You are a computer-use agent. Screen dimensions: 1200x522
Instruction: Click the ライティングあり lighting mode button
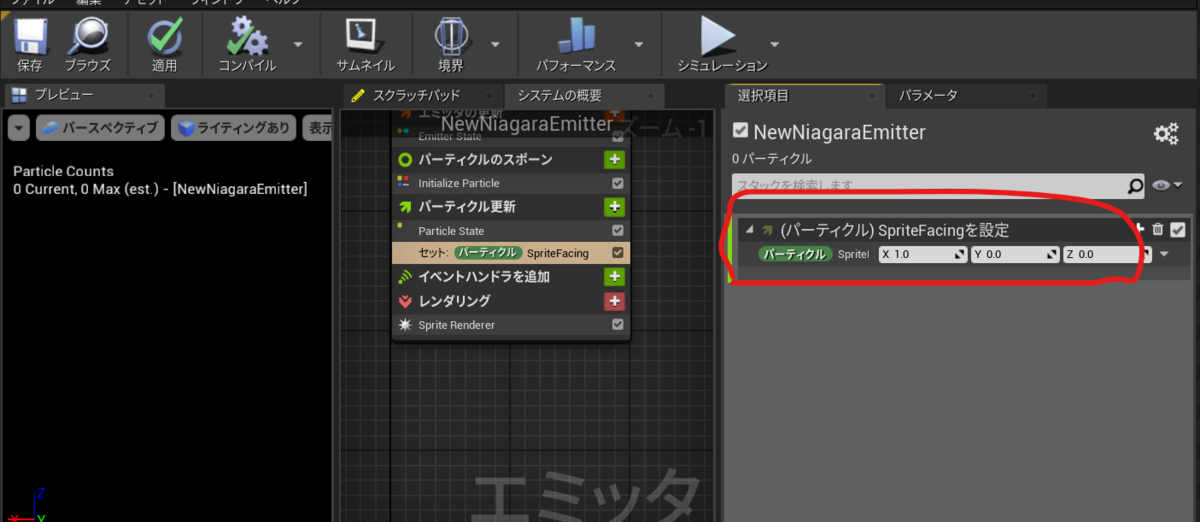coord(235,128)
